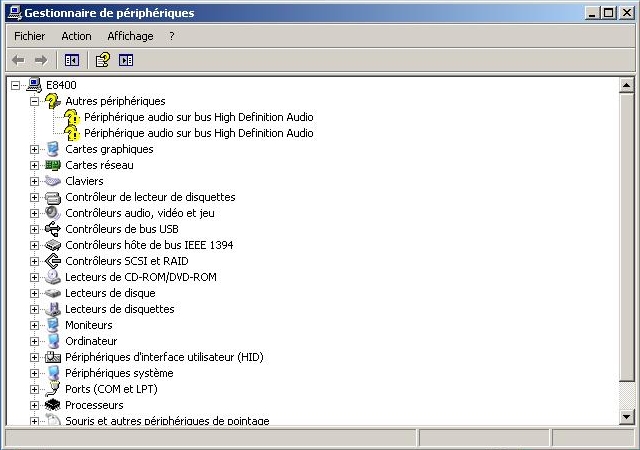This screenshot has width=640, height=450.
Task: Select Souris et autres périphériques de pointage
Action: tap(167, 421)
